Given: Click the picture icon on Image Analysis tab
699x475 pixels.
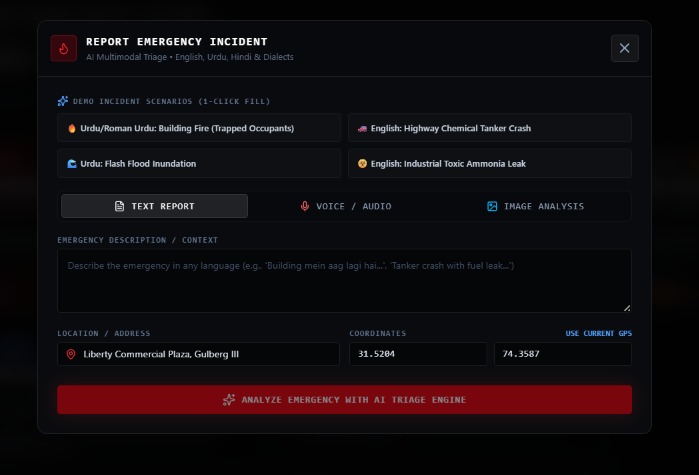Looking at the screenshot, I should click(x=492, y=206).
